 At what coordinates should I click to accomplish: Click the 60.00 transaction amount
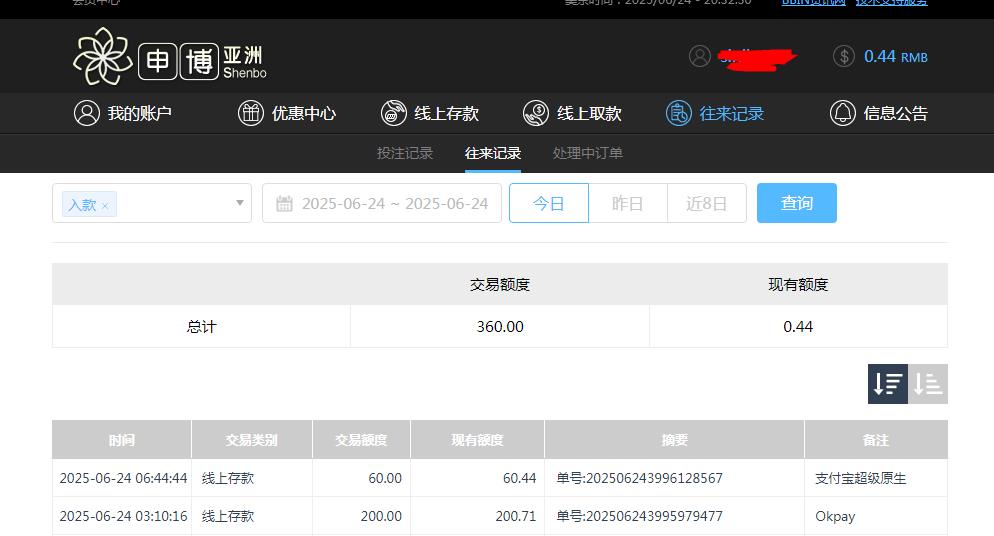pyautogui.click(x=385, y=478)
